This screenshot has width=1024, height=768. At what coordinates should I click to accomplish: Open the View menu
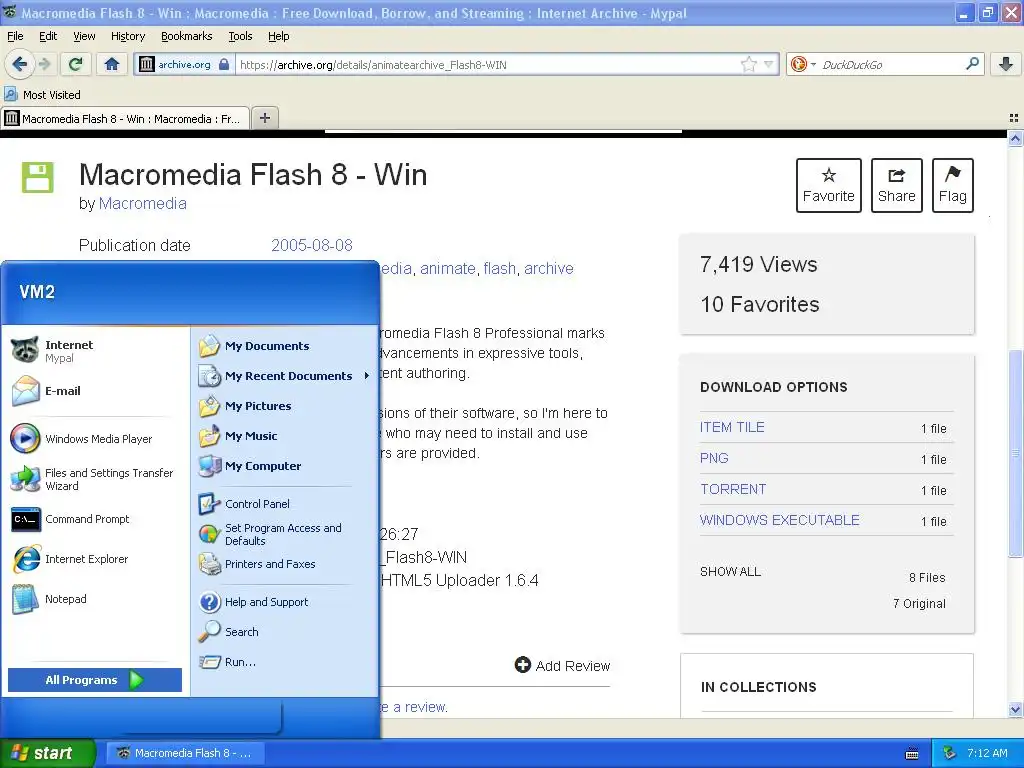(x=84, y=36)
